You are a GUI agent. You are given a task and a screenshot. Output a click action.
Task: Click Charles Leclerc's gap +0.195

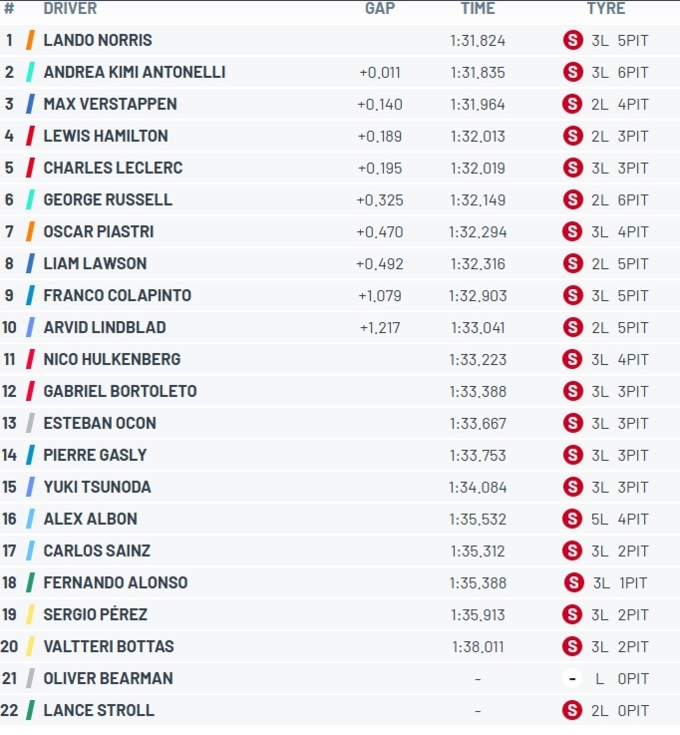pyautogui.click(x=380, y=168)
